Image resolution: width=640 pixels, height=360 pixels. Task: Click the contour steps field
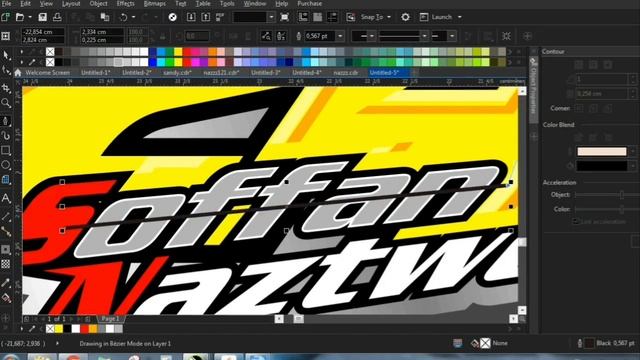click(602, 79)
